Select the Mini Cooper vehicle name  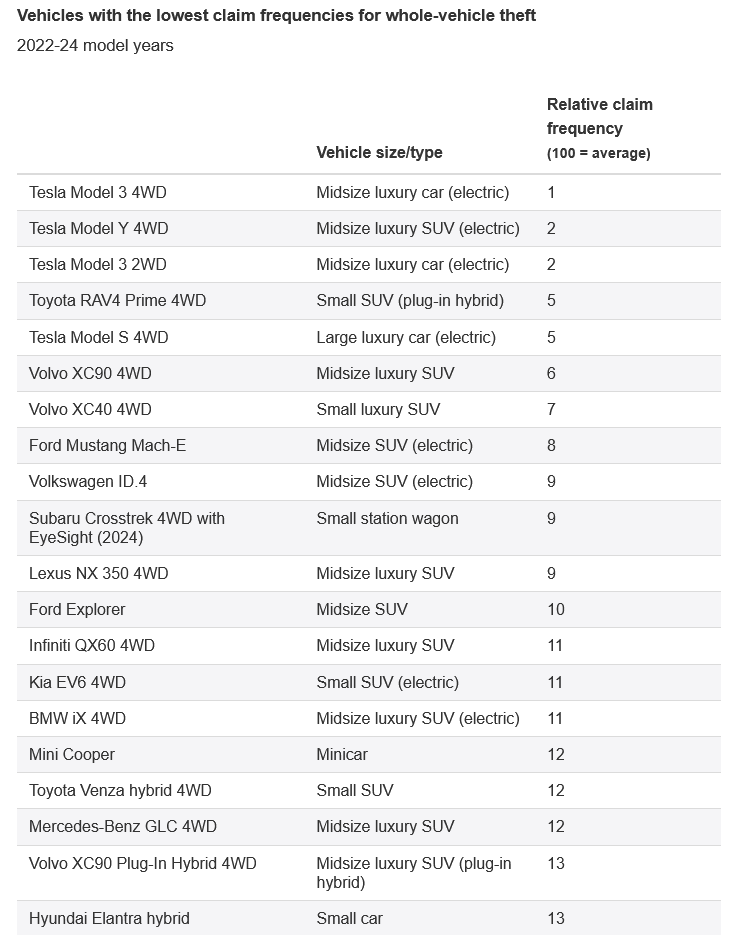tap(72, 754)
